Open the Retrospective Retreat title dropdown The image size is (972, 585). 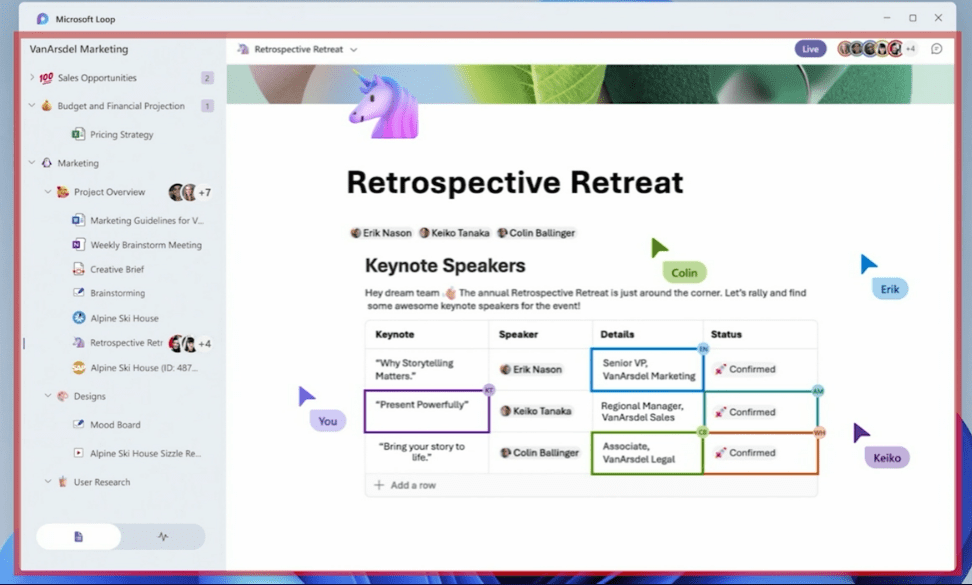tap(354, 49)
